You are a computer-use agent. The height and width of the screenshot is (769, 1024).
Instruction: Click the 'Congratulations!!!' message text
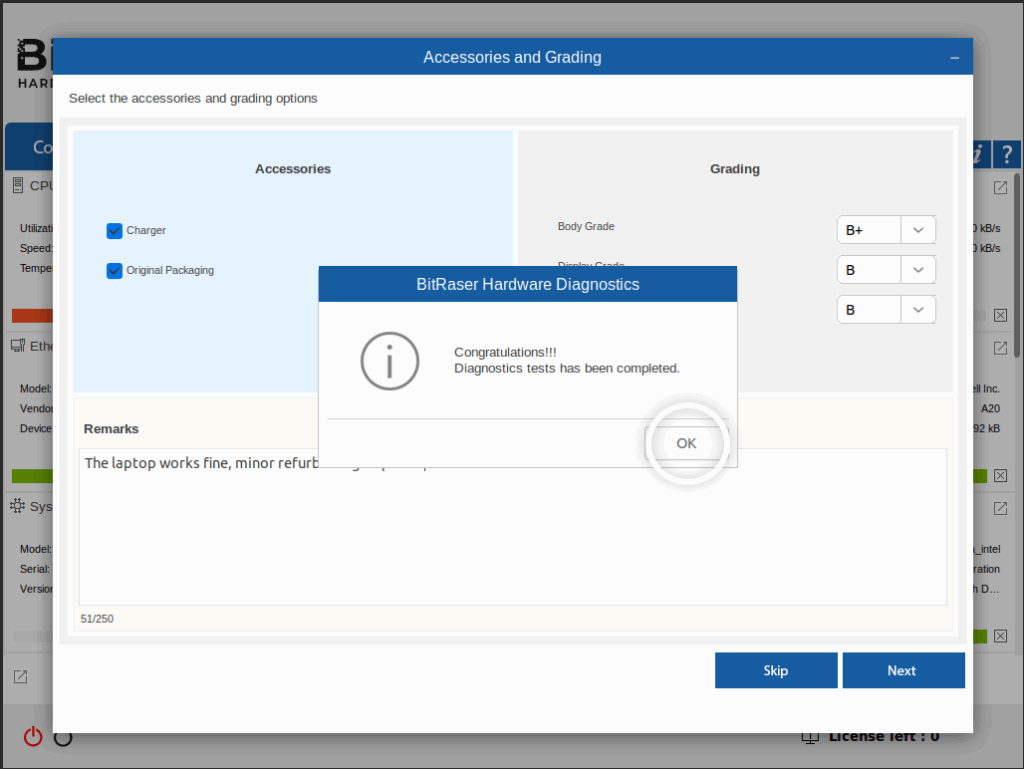(x=505, y=352)
